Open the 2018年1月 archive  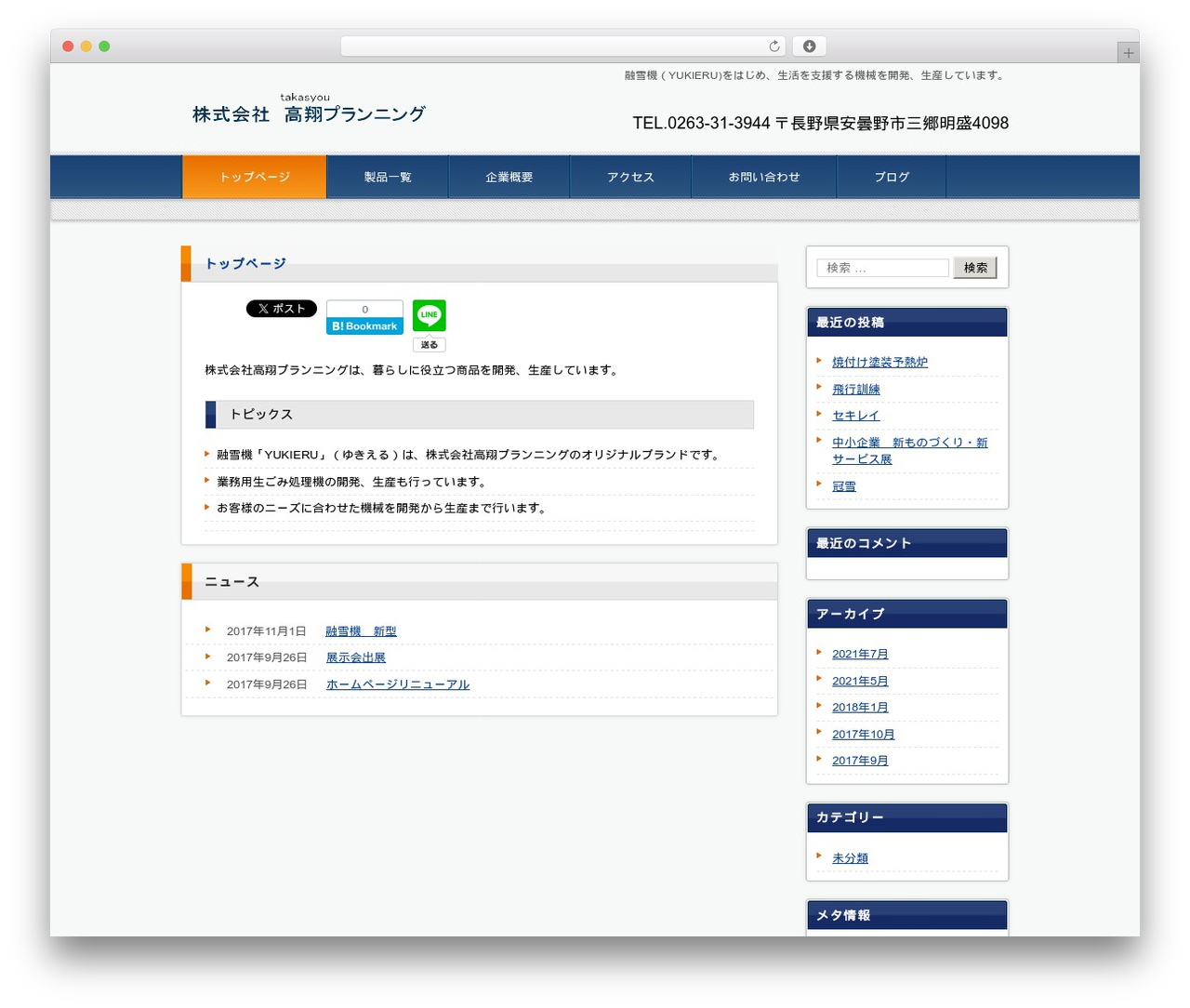(x=860, y=708)
